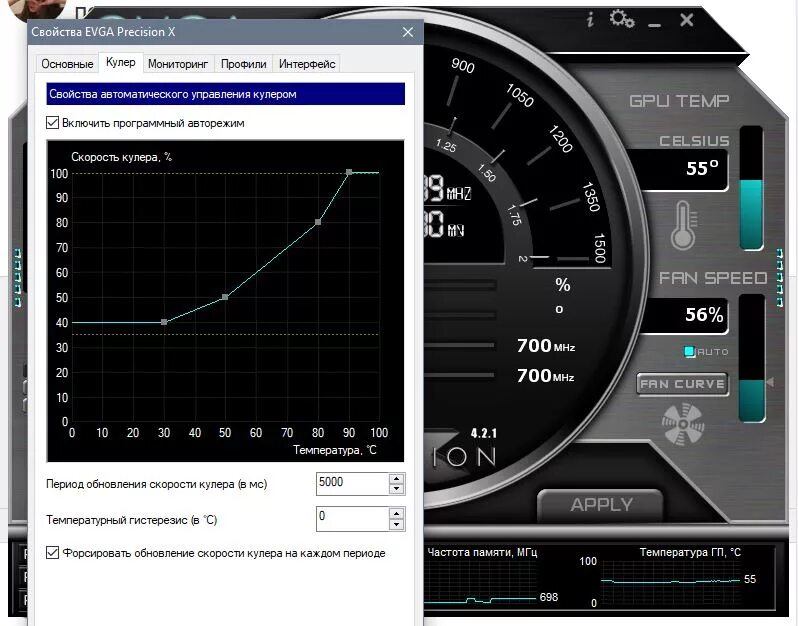
Task: Switch to the Основные tab
Action: point(67,64)
